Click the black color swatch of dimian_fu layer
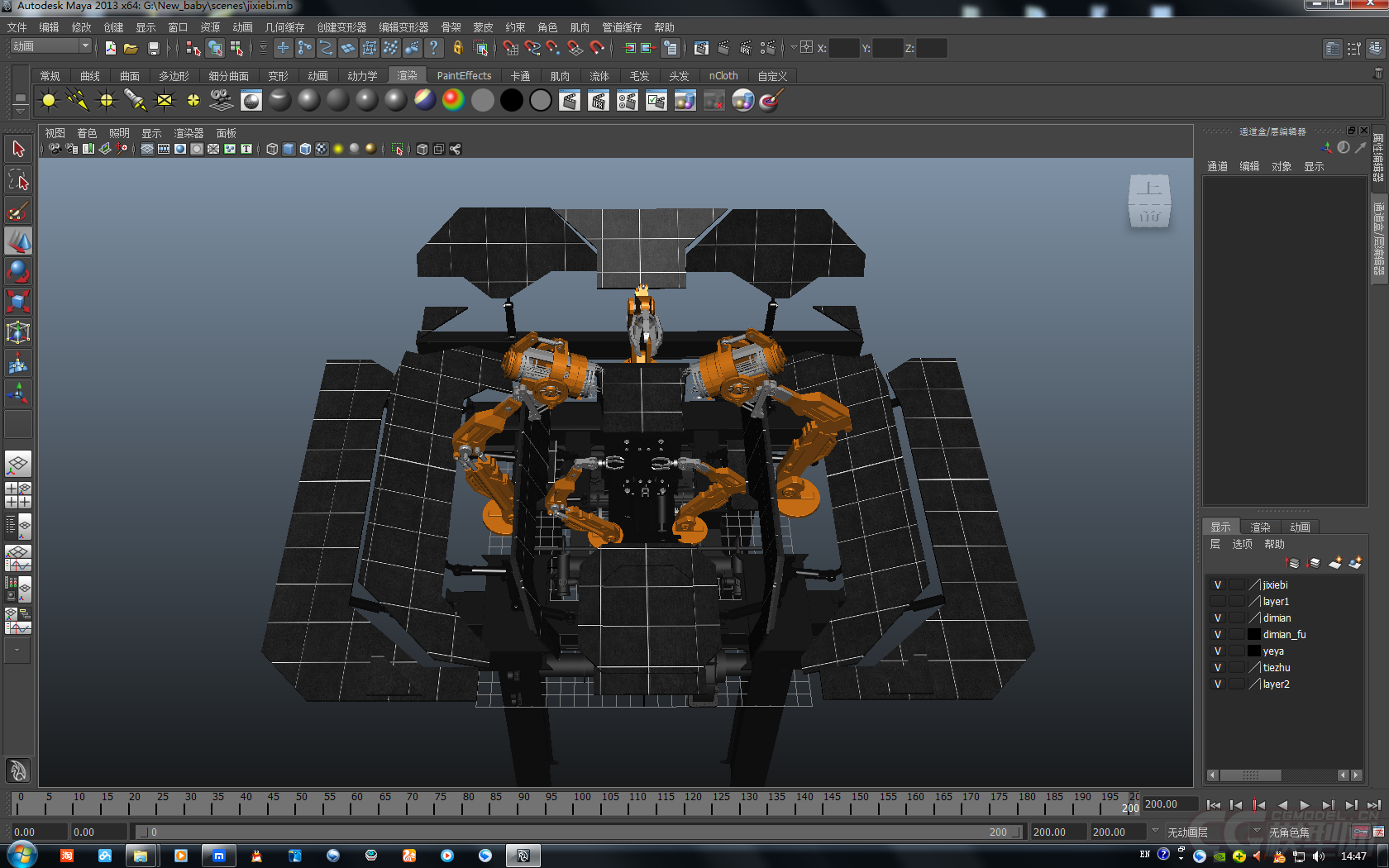The image size is (1389, 868). pyautogui.click(x=1254, y=635)
